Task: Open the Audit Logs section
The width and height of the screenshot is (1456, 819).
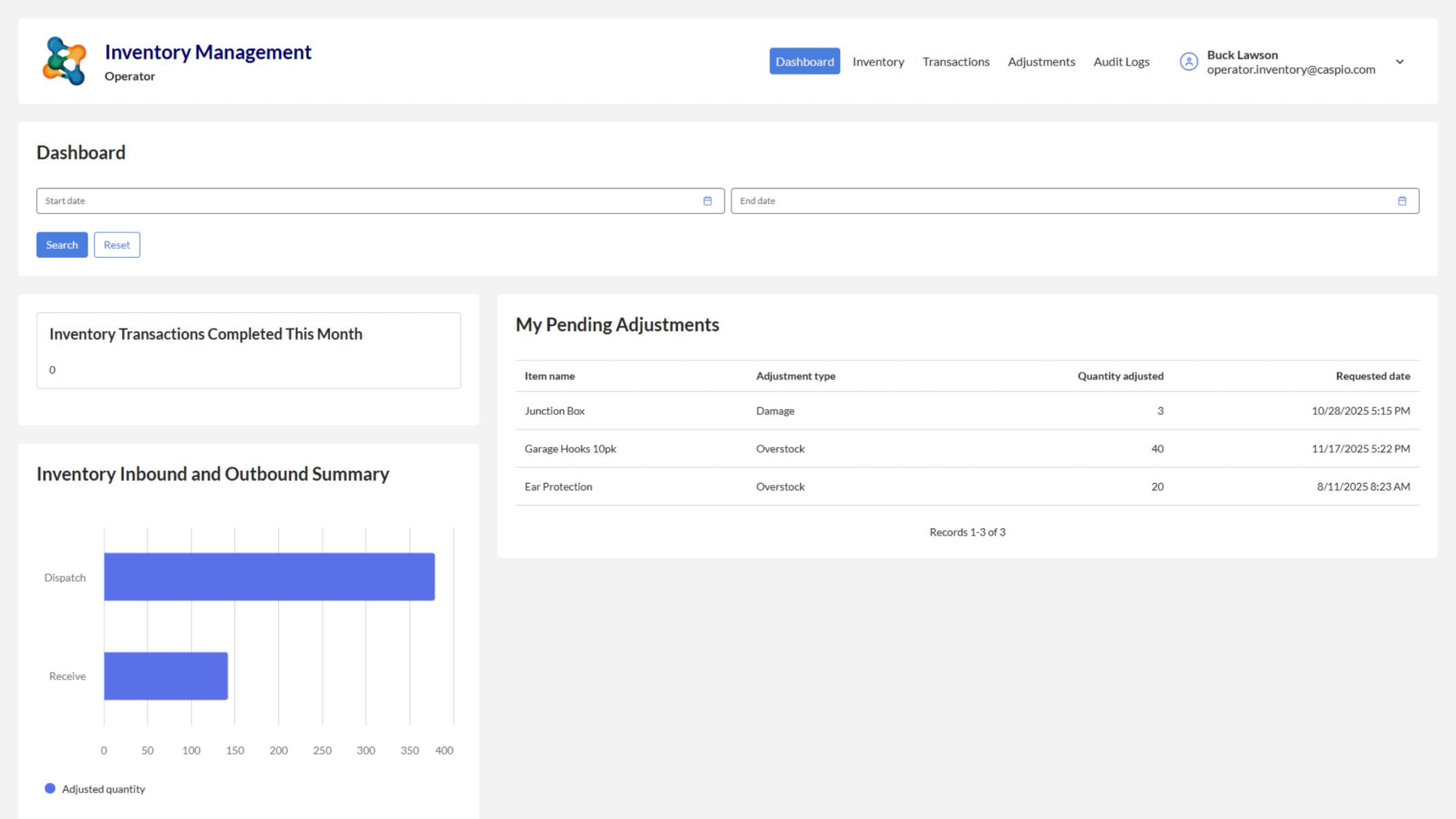Action: [x=1121, y=61]
